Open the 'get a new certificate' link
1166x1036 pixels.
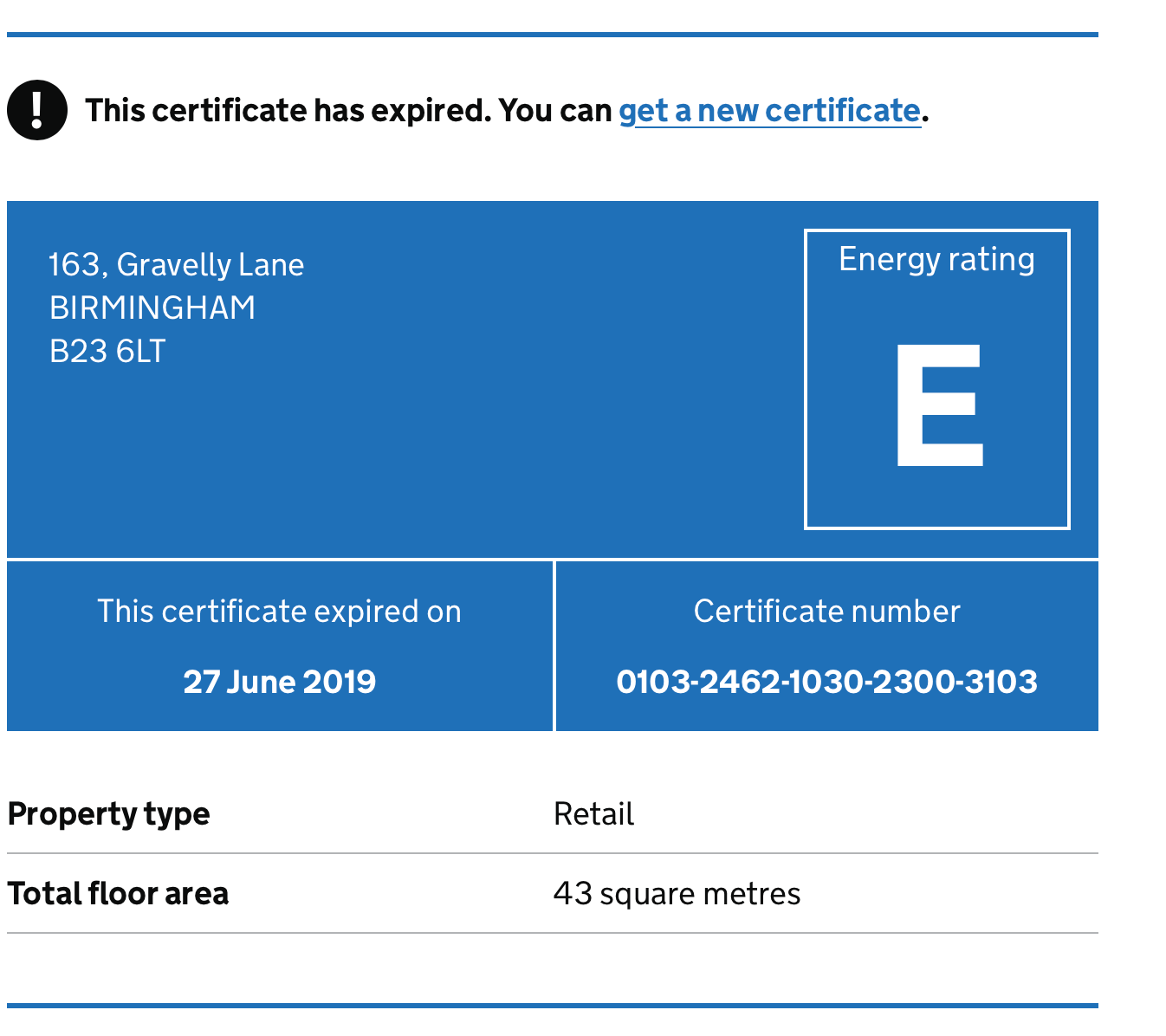pos(769,111)
